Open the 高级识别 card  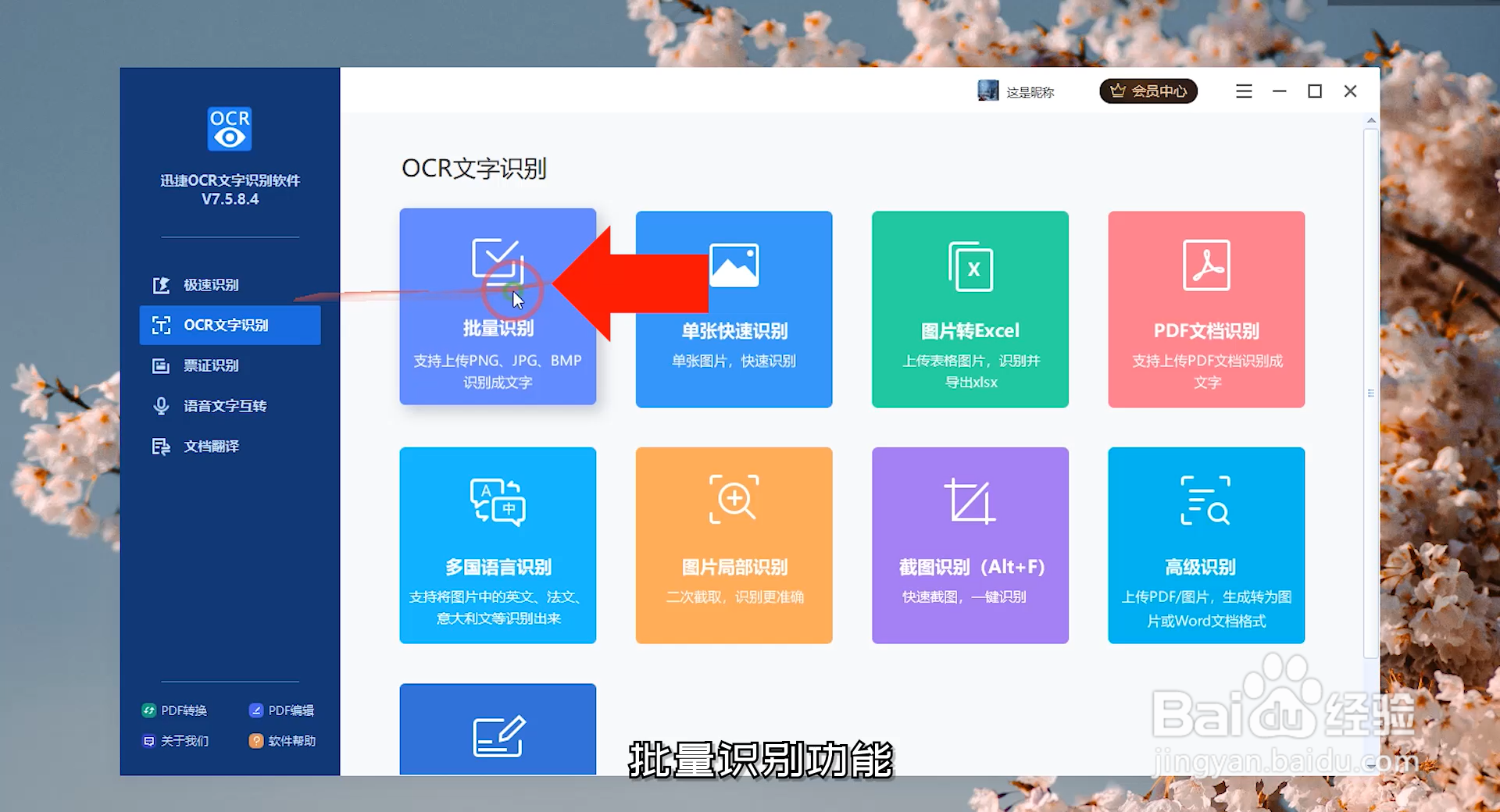(1206, 545)
